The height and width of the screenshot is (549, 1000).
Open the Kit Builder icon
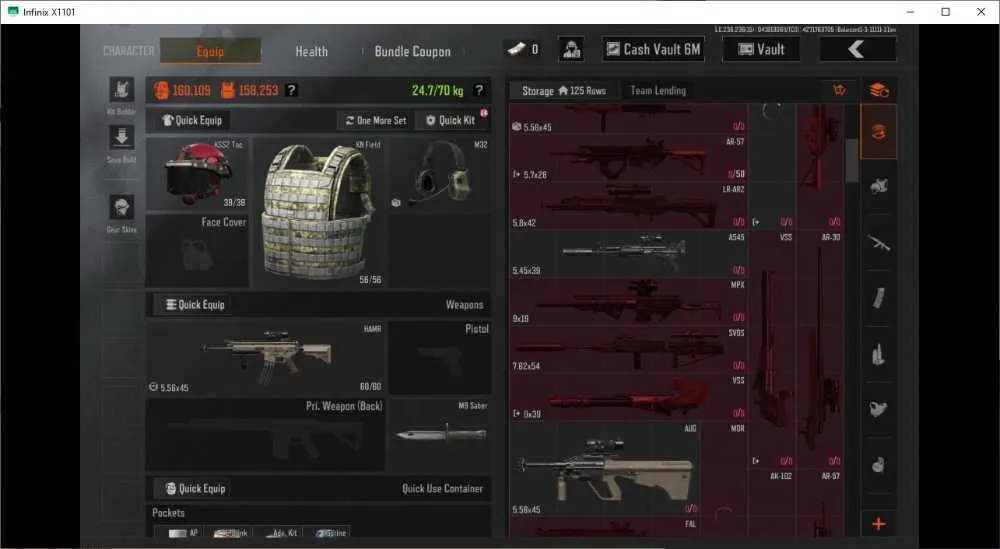[121, 90]
